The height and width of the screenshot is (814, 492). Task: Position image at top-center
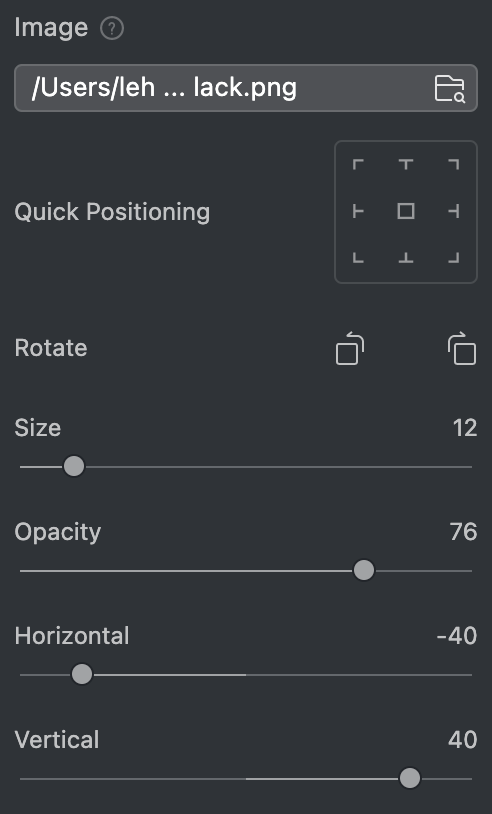pyautogui.click(x=406, y=165)
